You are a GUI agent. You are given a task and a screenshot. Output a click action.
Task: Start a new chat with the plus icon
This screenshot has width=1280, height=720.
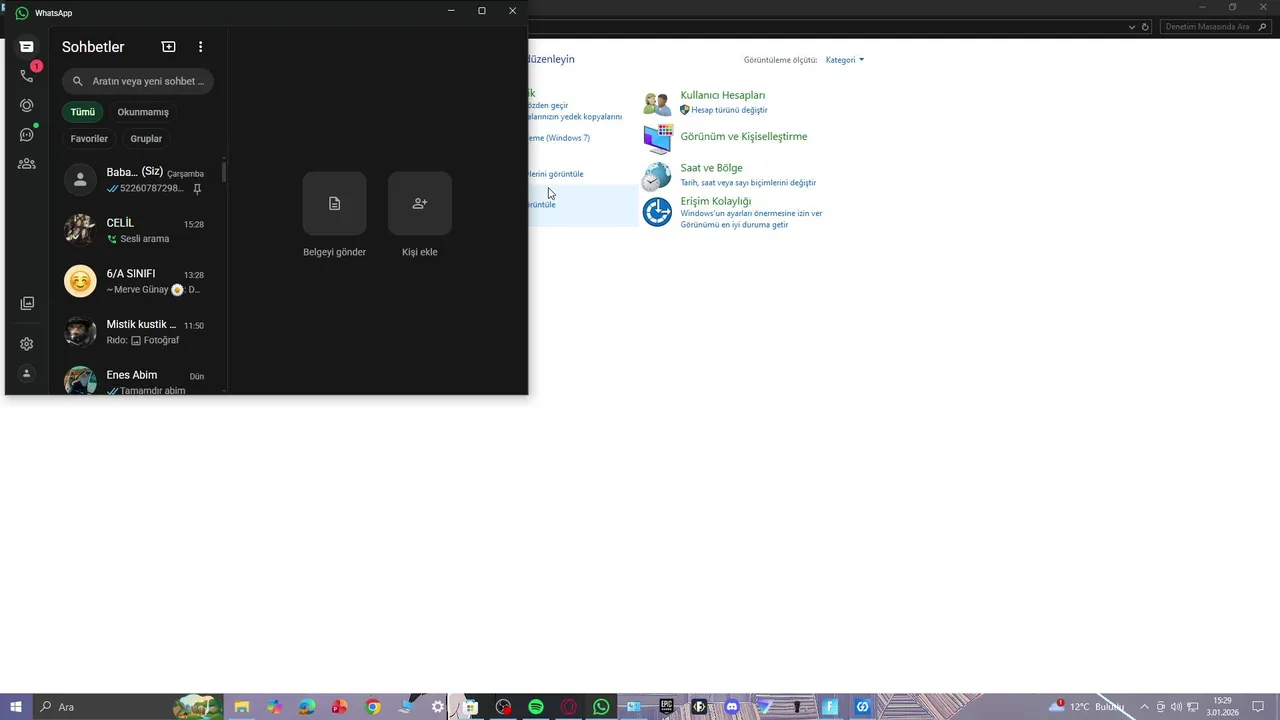pyautogui.click(x=168, y=47)
